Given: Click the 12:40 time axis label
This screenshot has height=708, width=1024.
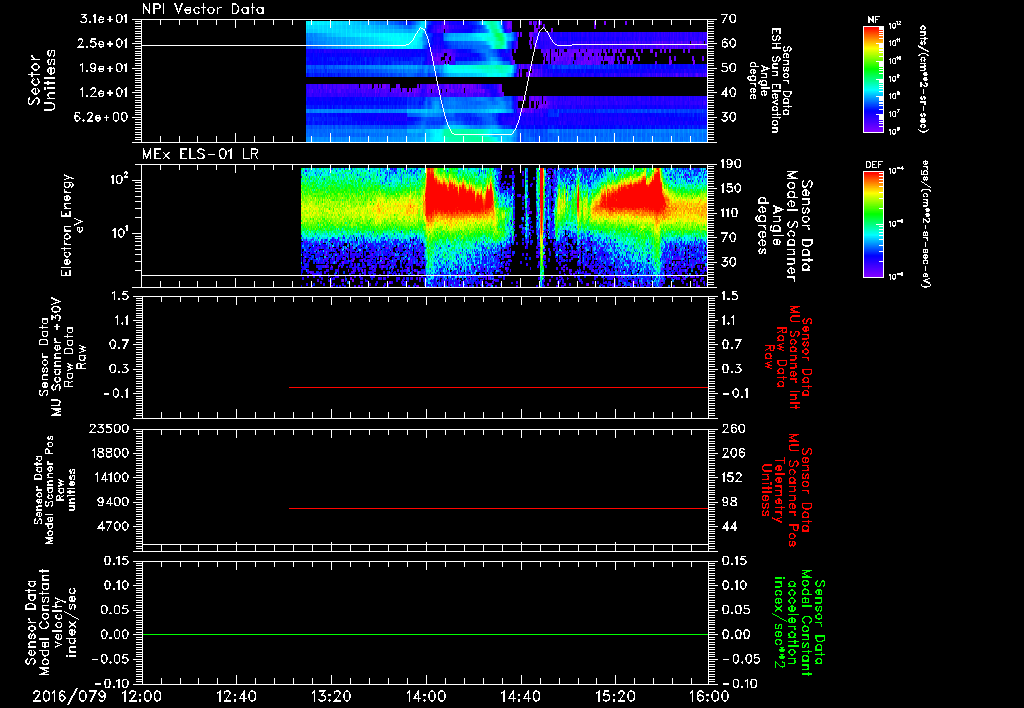Looking at the screenshot, I should pyautogui.click(x=236, y=696).
